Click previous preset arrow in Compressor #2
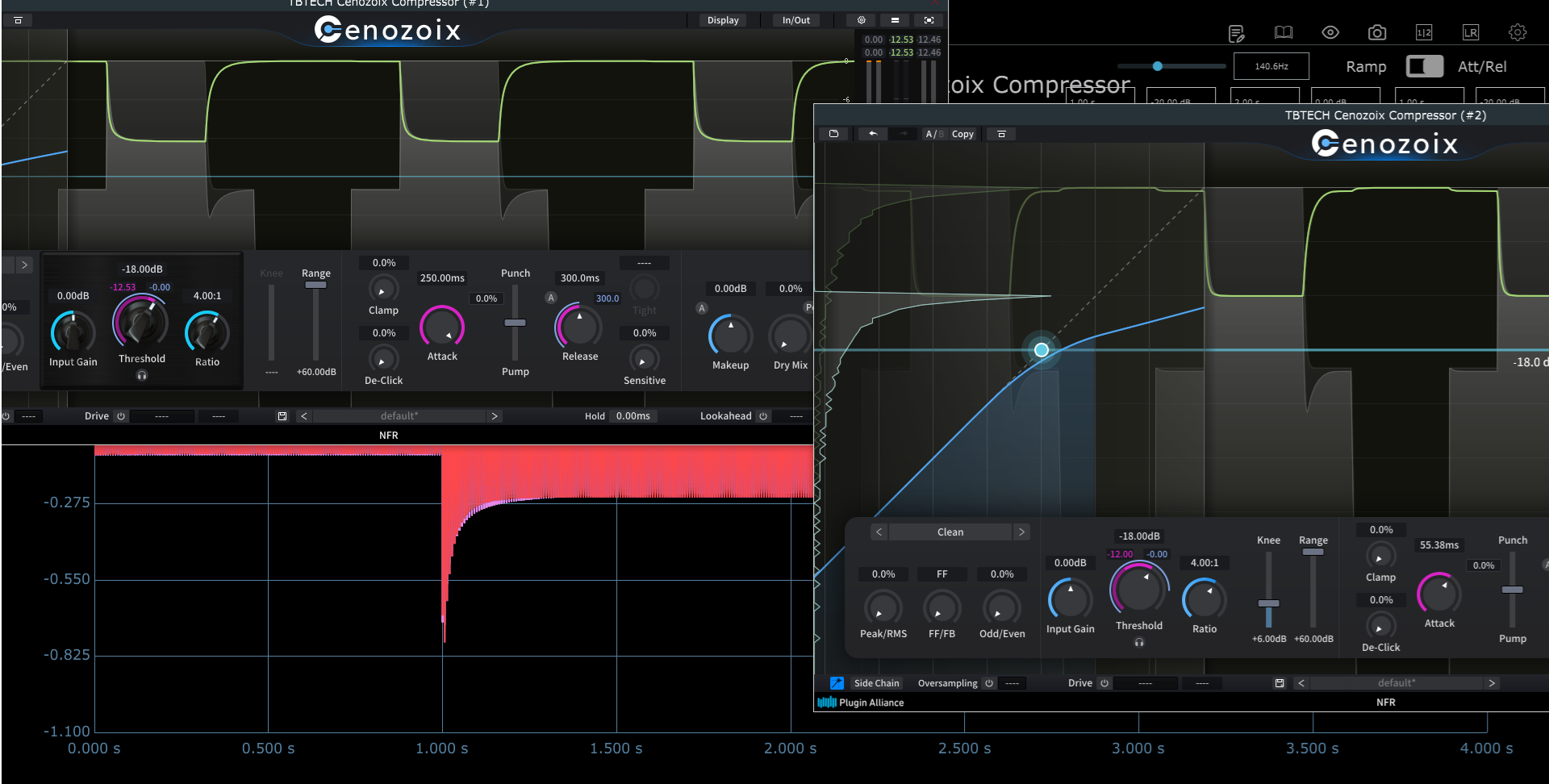This screenshot has height=784, width=1549. click(1301, 683)
